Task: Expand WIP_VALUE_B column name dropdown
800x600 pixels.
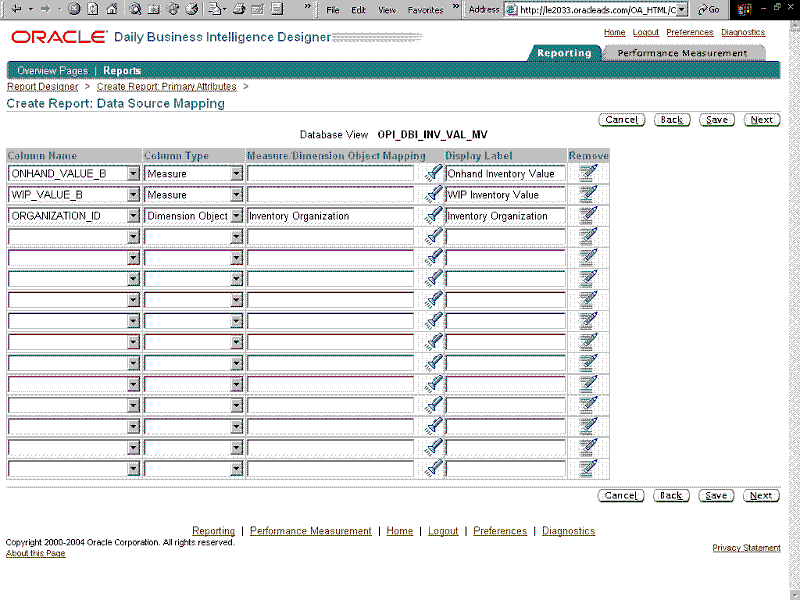Action: pos(133,195)
